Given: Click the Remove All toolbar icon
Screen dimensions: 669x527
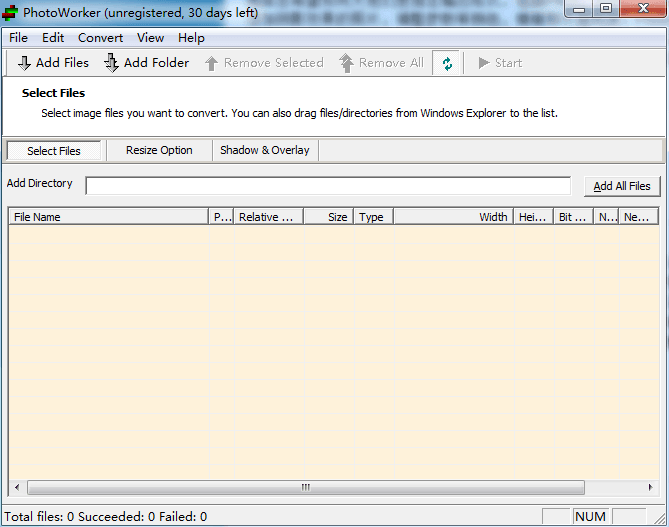Looking at the screenshot, I should pos(346,63).
